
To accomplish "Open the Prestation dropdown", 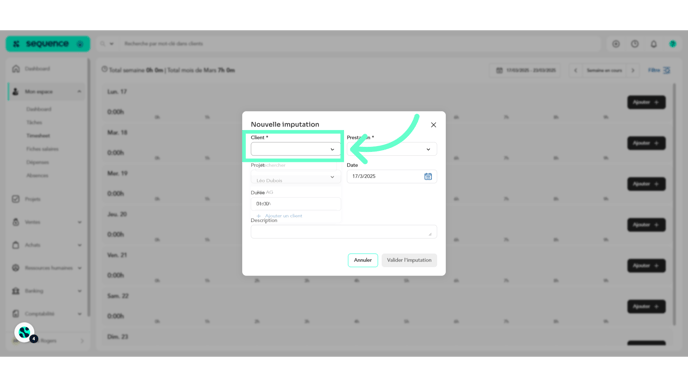I will [392, 149].
